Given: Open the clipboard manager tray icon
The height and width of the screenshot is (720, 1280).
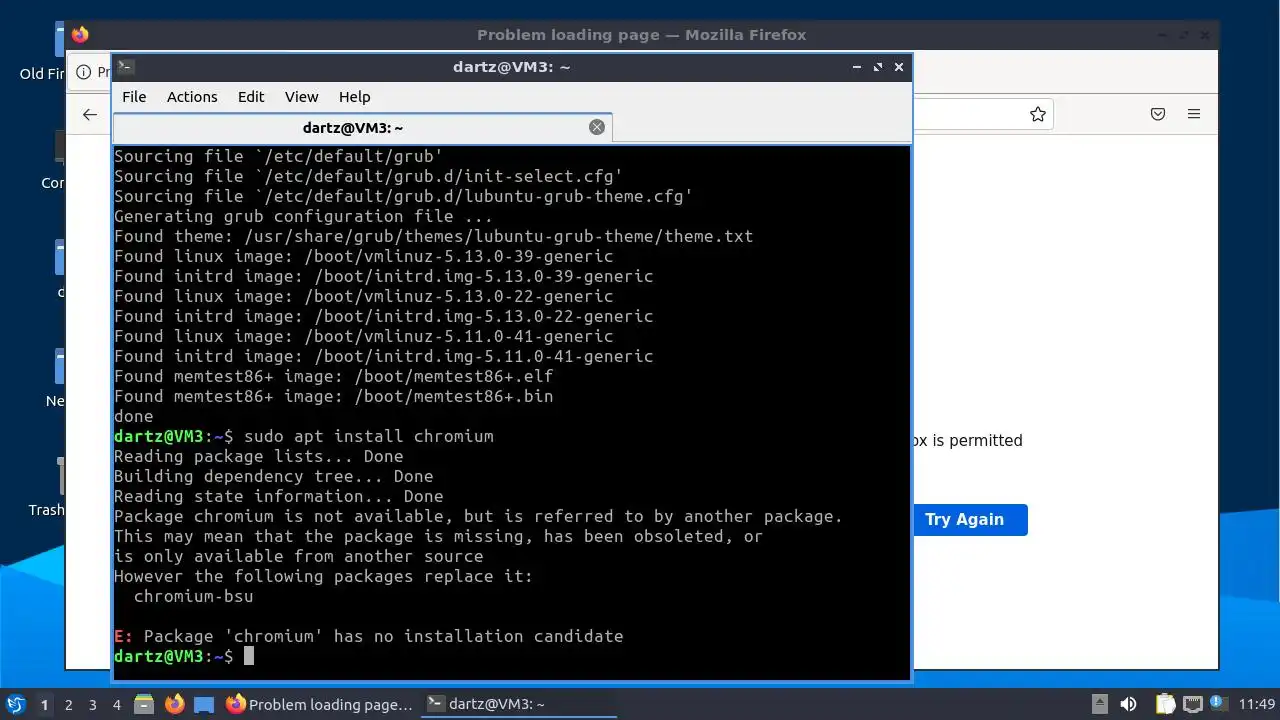Looking at the screenshot, I should 1165,704.
